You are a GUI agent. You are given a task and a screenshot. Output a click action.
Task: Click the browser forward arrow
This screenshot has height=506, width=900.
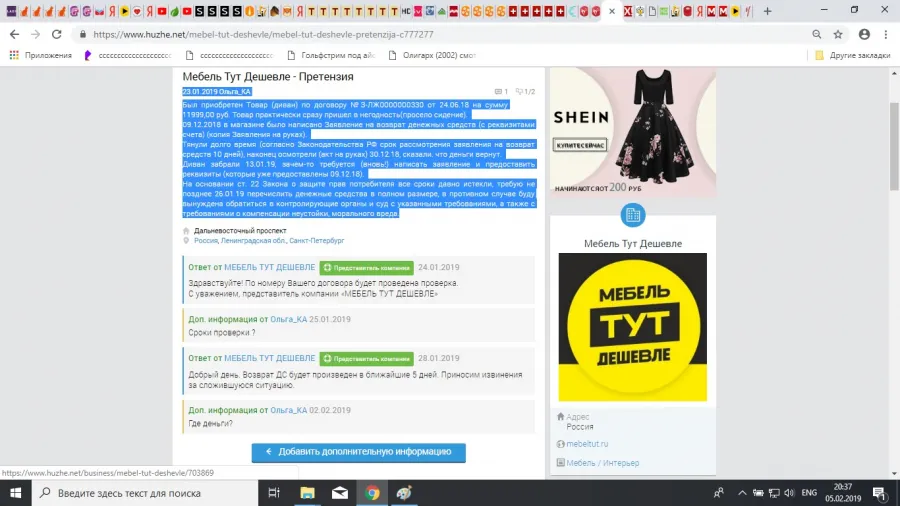36,34
